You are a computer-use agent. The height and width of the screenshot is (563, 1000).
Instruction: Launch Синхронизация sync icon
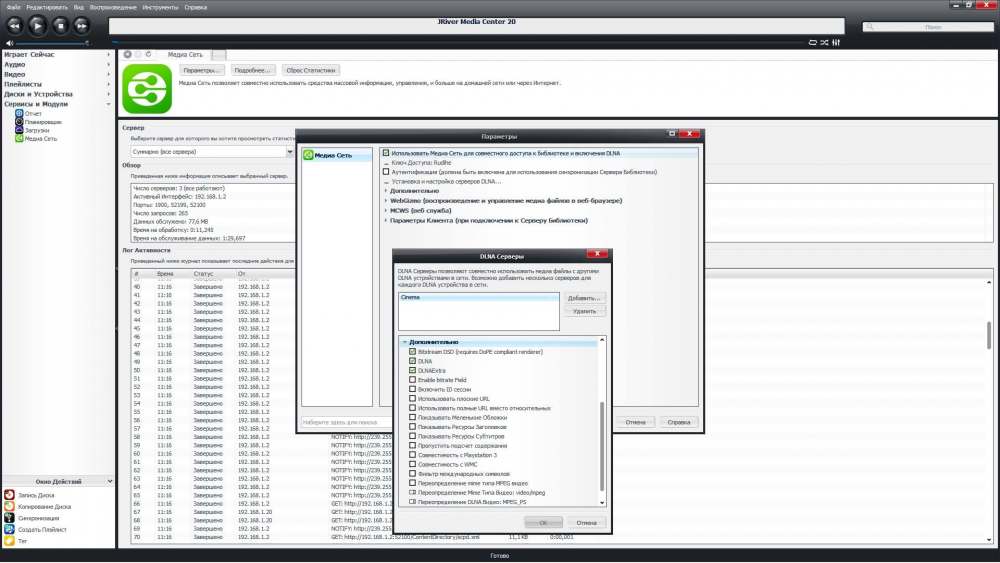point(9,518)
